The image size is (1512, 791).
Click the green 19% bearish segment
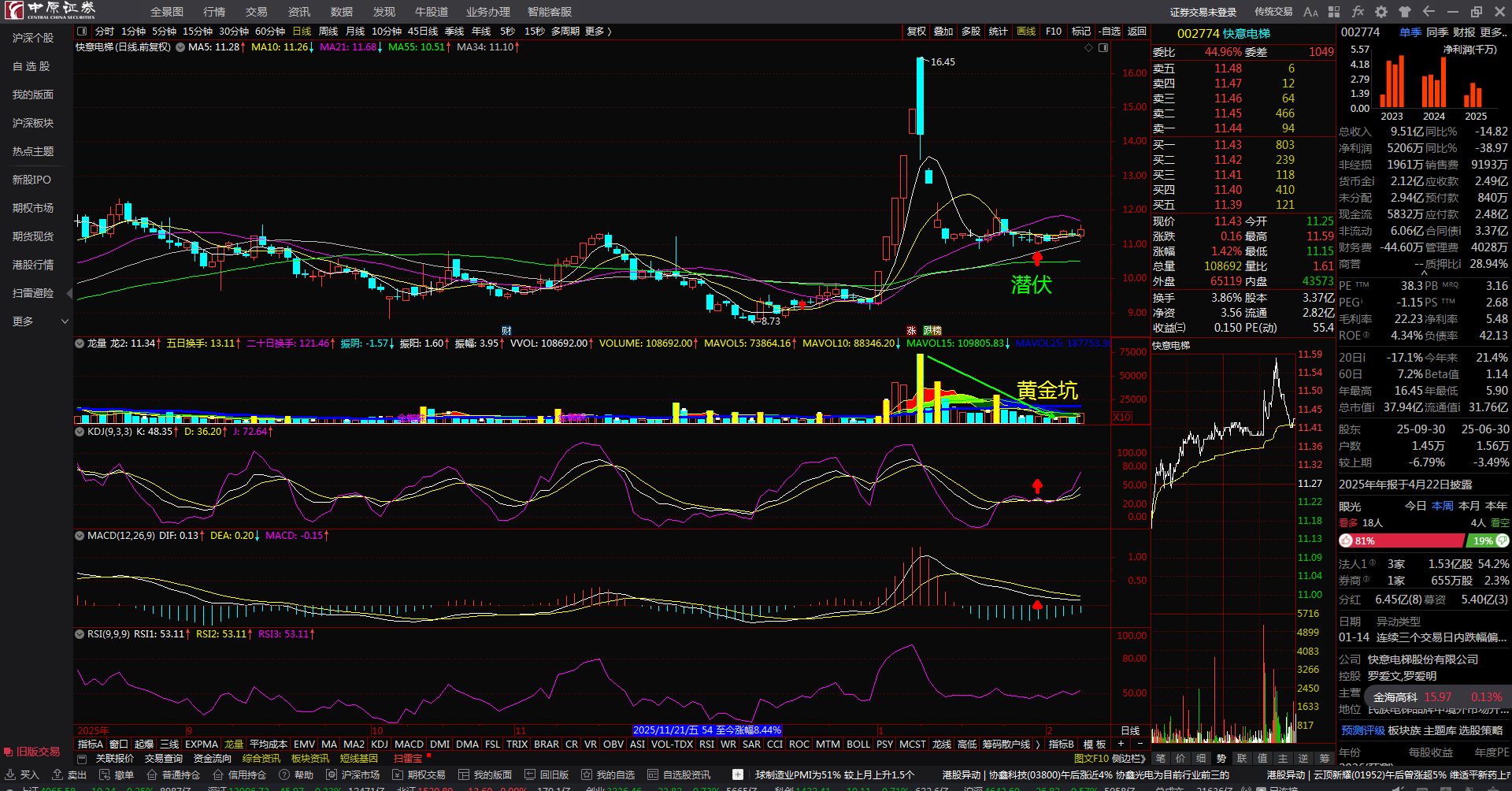click(1488, 541)
